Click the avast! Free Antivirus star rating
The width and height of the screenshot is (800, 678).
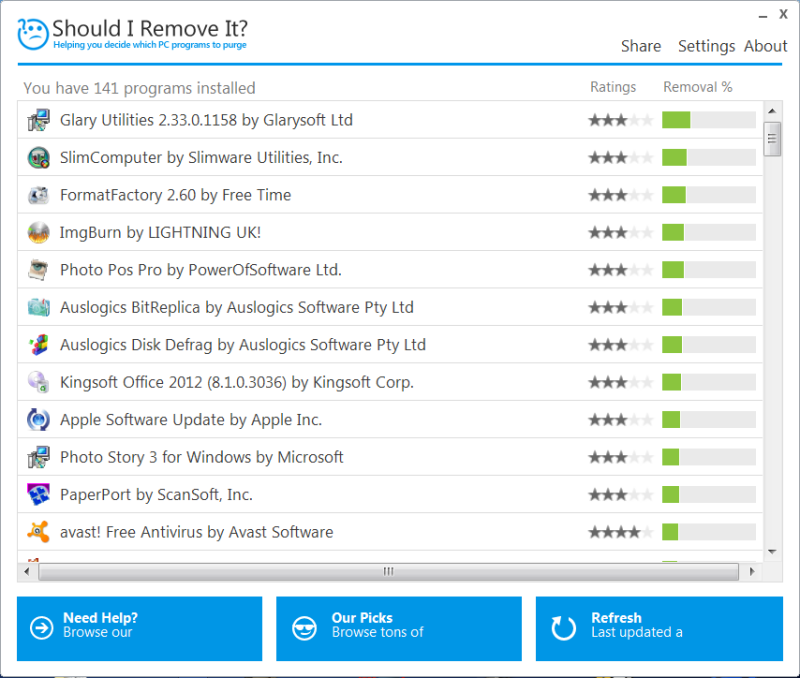pyautogui.click(x=620, y=532)
